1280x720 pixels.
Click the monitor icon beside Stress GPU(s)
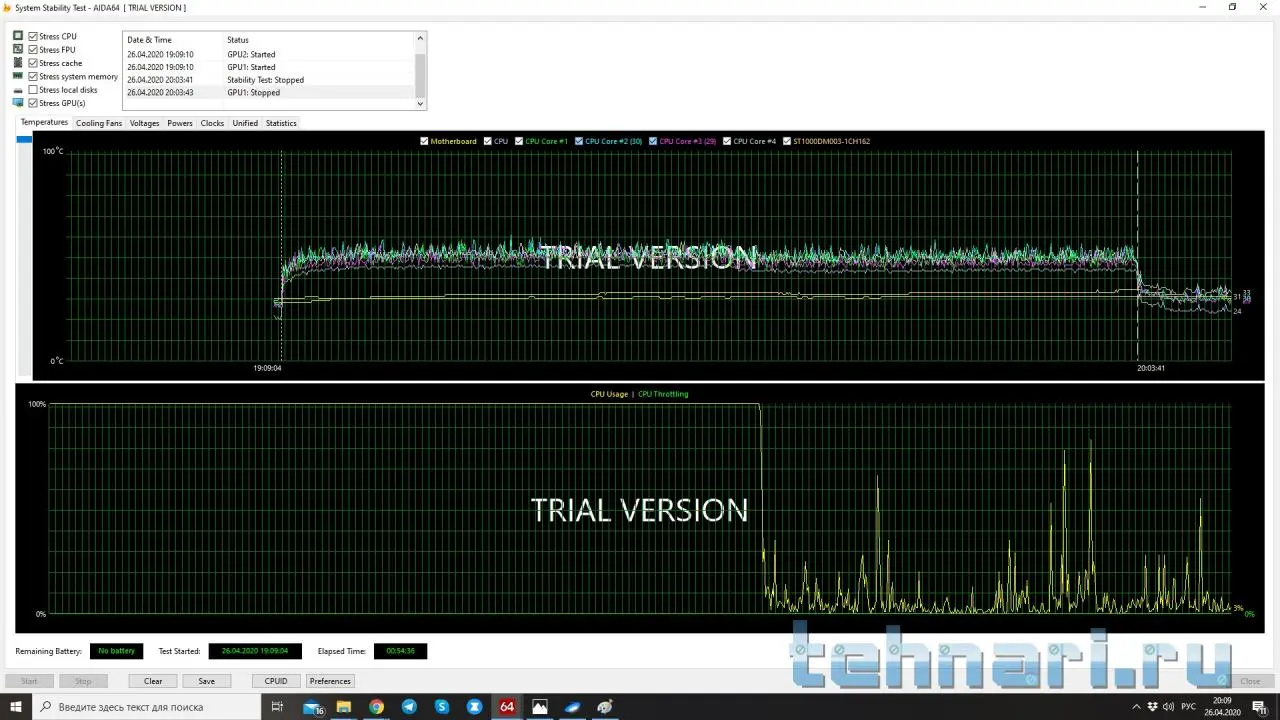(18, 103)
